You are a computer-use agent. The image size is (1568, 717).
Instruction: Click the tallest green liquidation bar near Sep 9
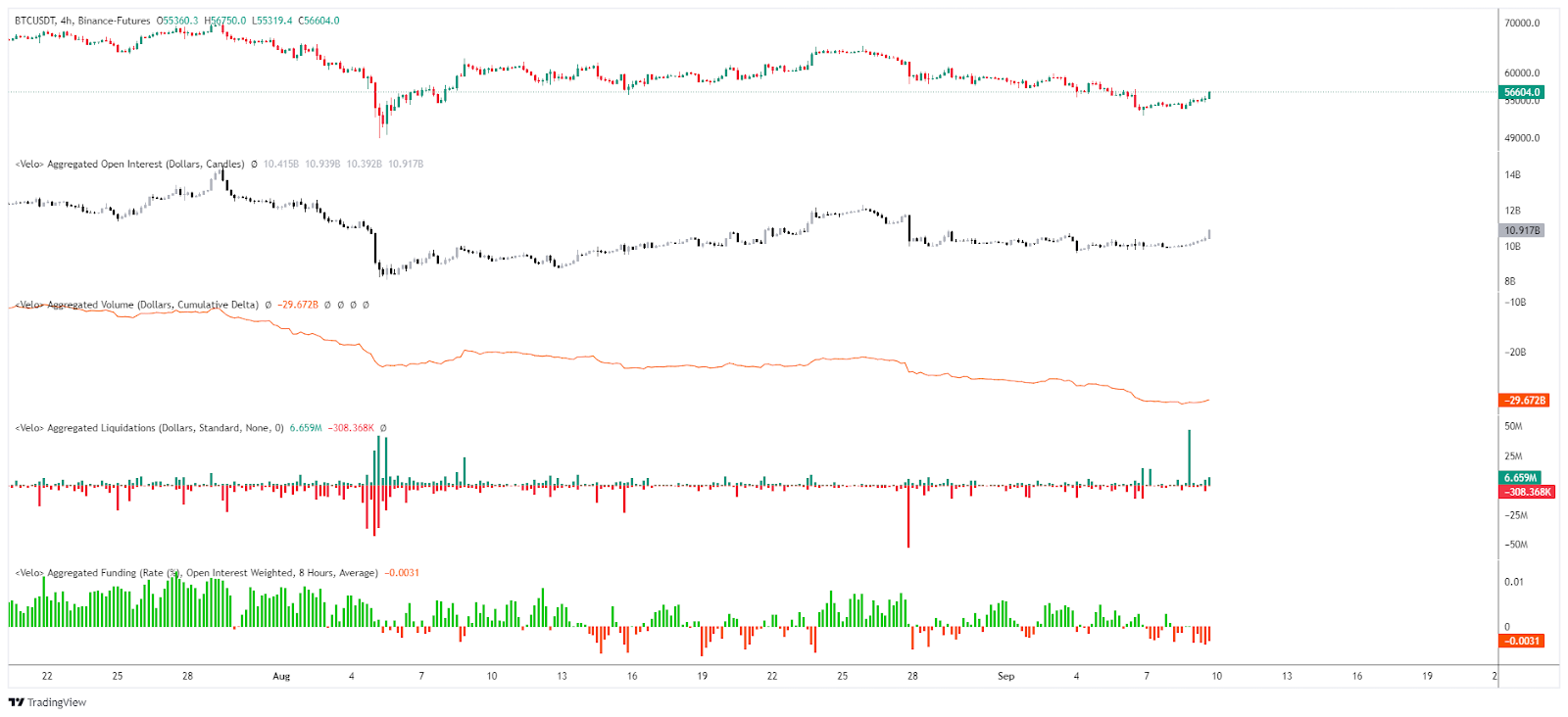1189,455
